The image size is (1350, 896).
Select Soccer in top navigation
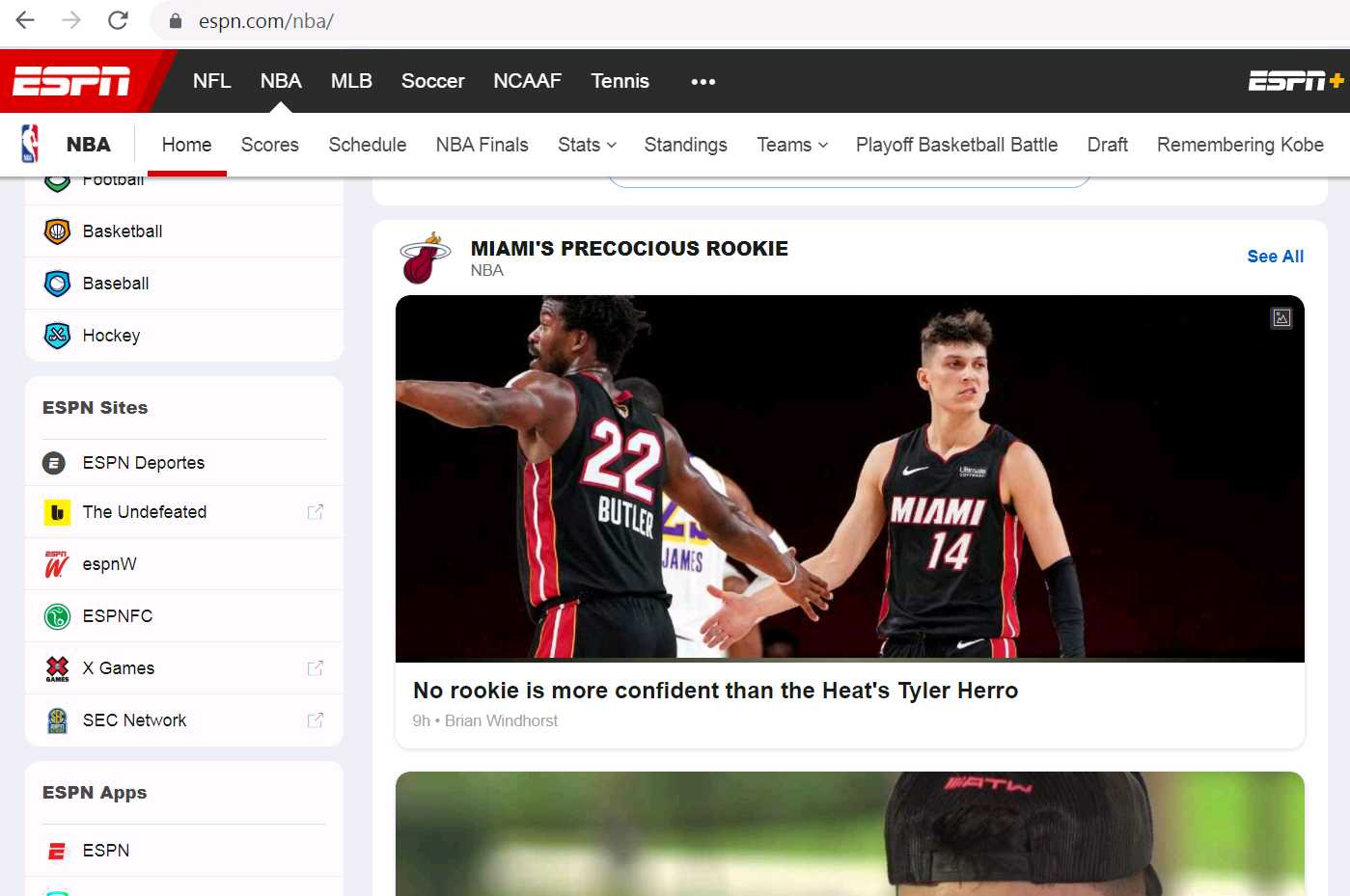click(x=432, y=81)
